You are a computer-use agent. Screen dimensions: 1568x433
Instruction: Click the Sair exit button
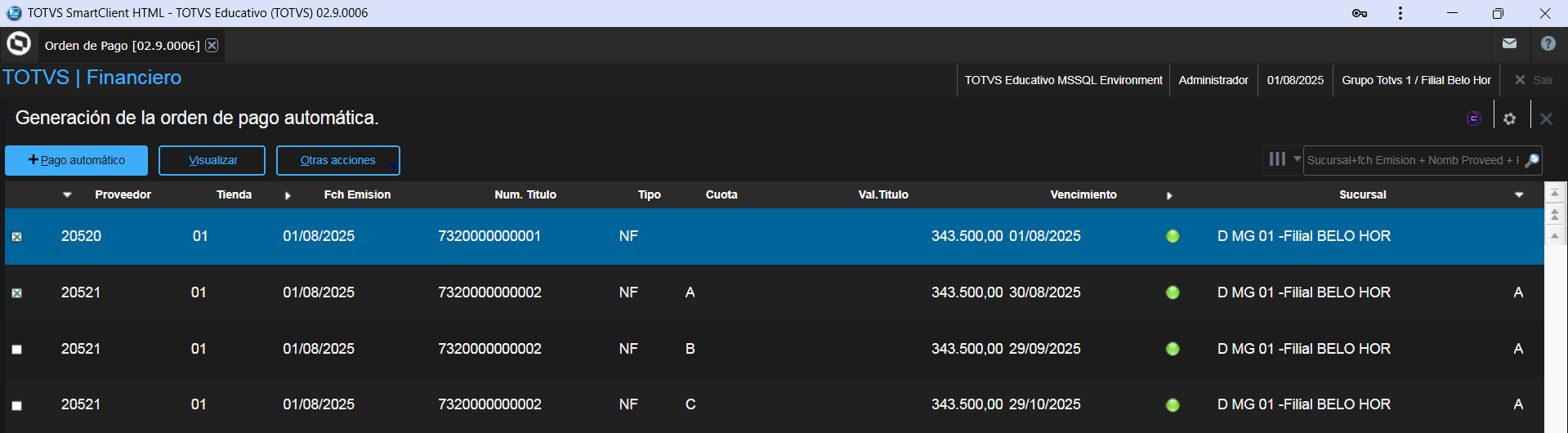pyautogui.click(x=1534, y=80)
